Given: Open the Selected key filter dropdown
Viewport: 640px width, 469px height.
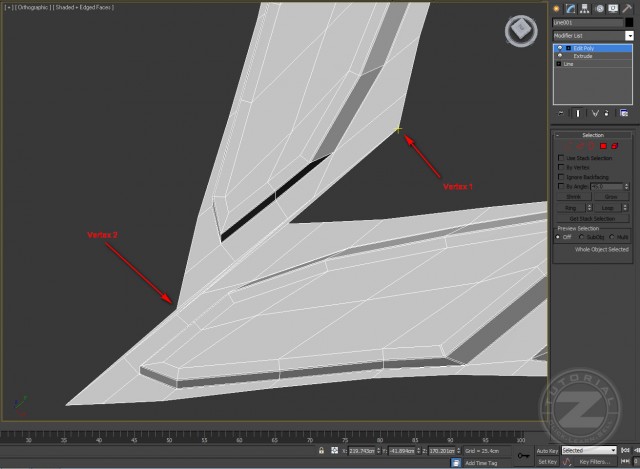Looking at the screenshot, I should (x=590, y=451).
